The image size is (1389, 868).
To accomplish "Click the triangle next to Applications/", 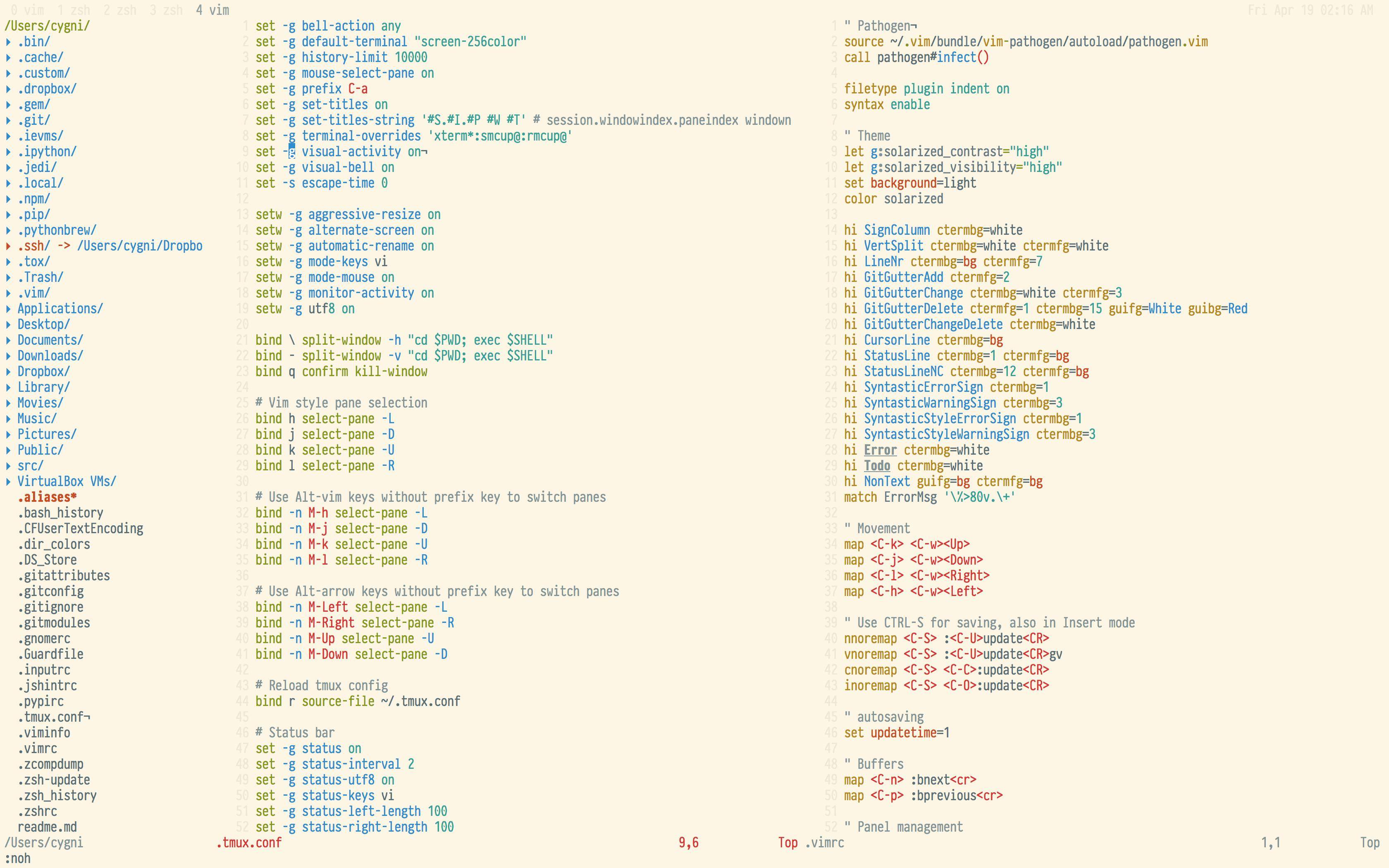I will pyautogui.click(x=9, y=309).
